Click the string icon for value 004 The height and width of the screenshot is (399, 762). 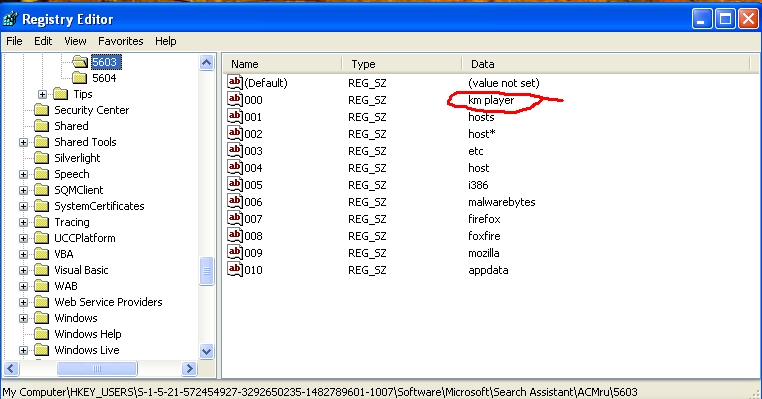point(235,167)
